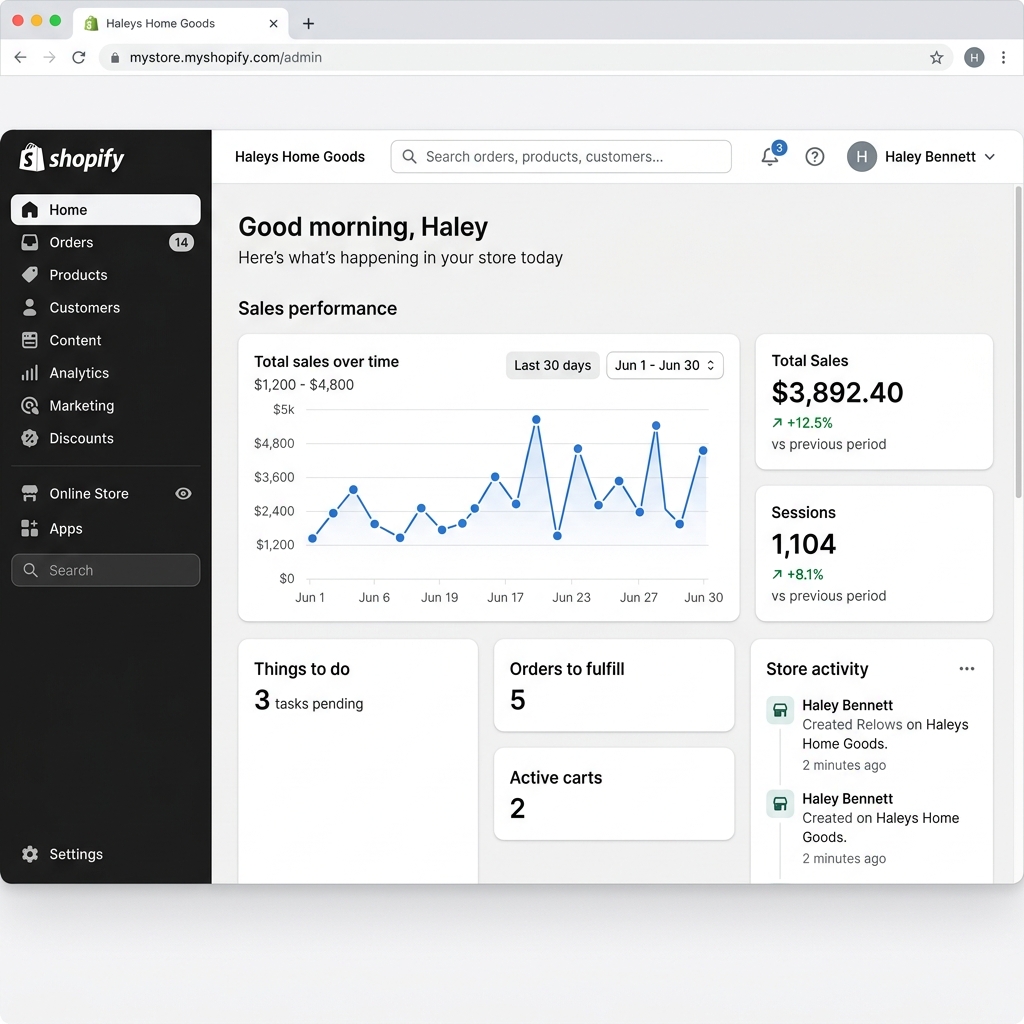The height and width of the screenshot is (1024, 1024).
Task: Click the Analytics bar chart icon
Action: pos(29,373)
